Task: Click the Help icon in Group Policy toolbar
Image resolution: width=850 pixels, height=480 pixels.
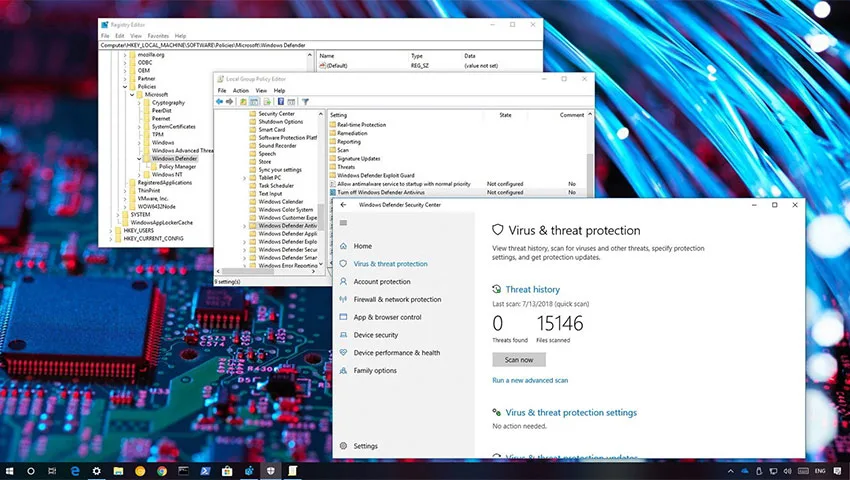Action: (x=281, y=101)
